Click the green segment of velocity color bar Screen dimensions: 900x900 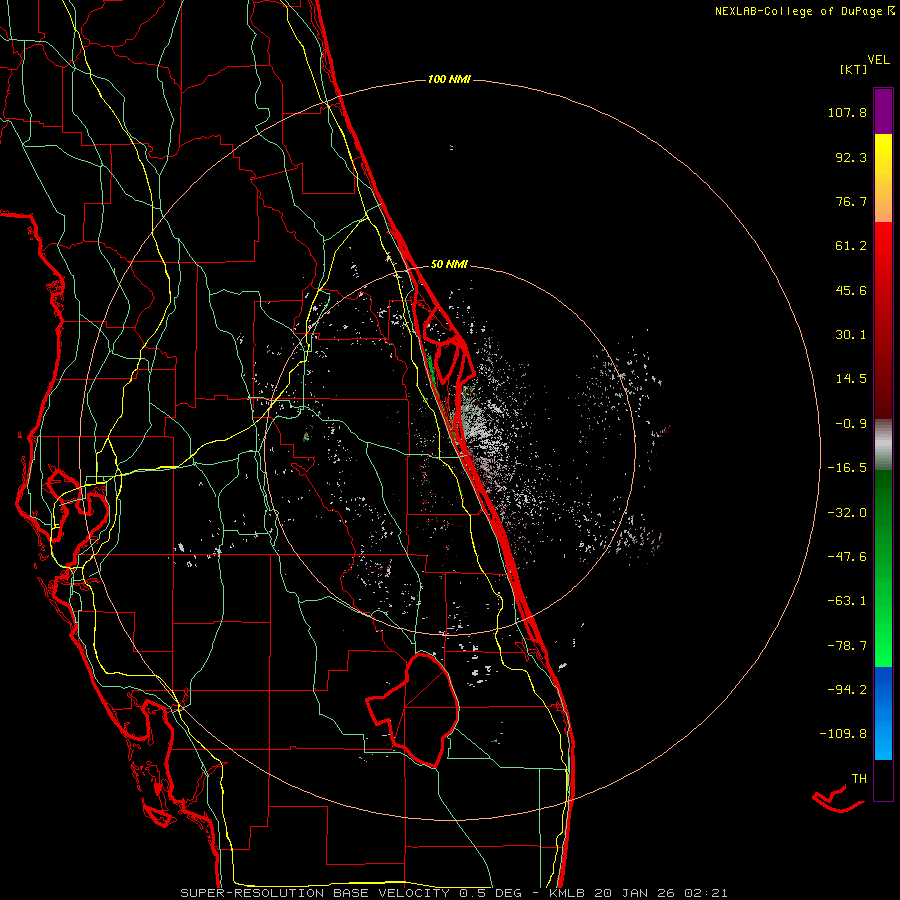pos(883,568)
